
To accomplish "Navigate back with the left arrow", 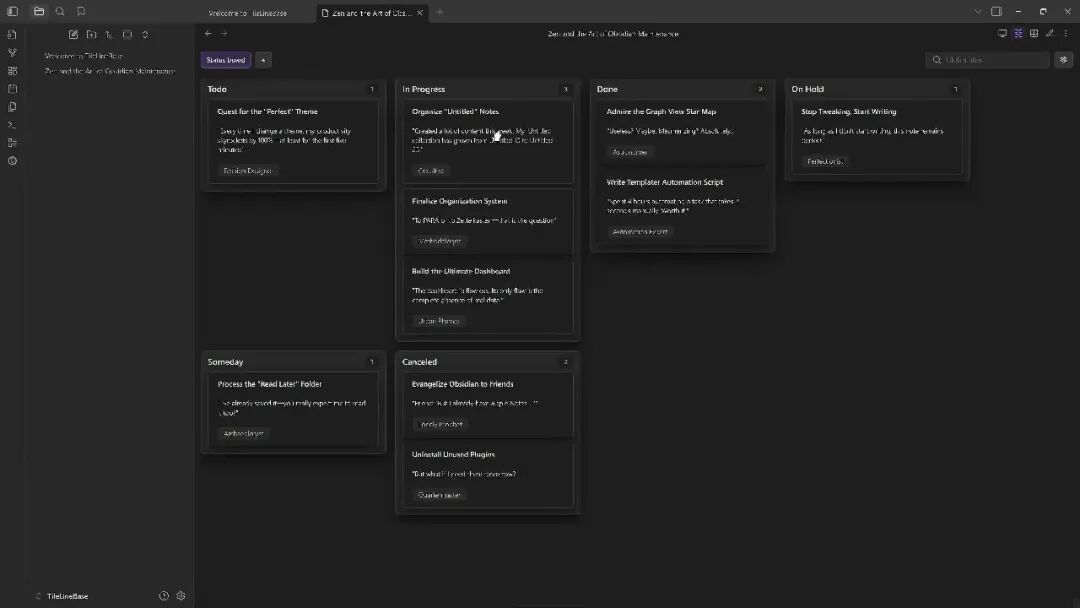I will click(208, 33).
